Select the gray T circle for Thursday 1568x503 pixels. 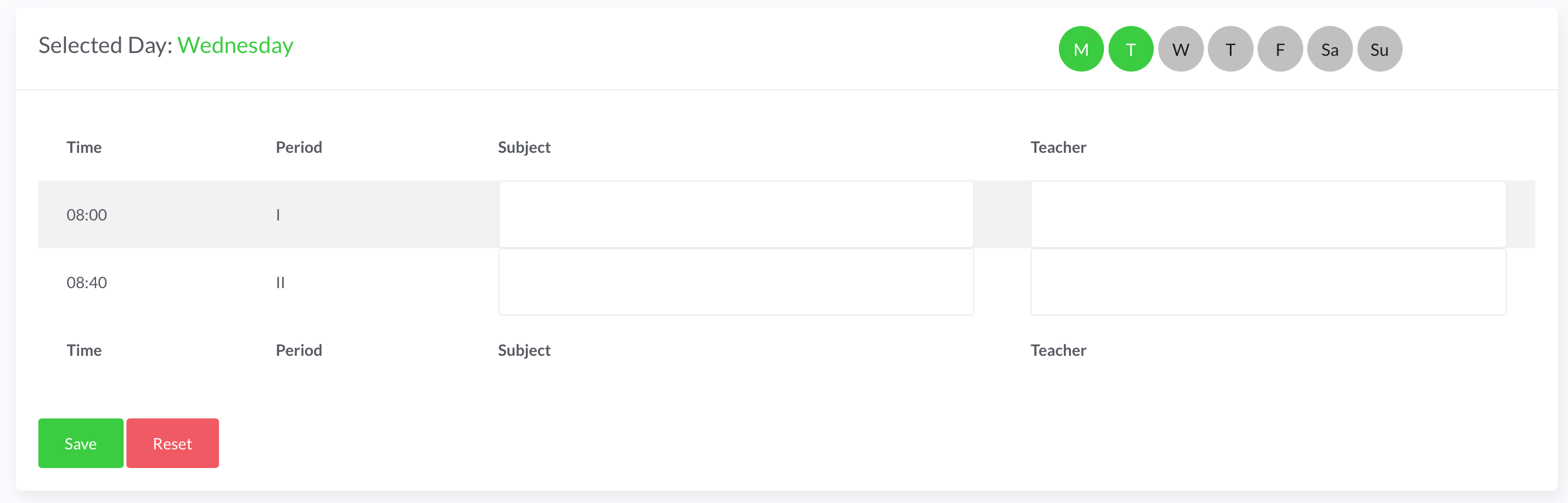1230,49
